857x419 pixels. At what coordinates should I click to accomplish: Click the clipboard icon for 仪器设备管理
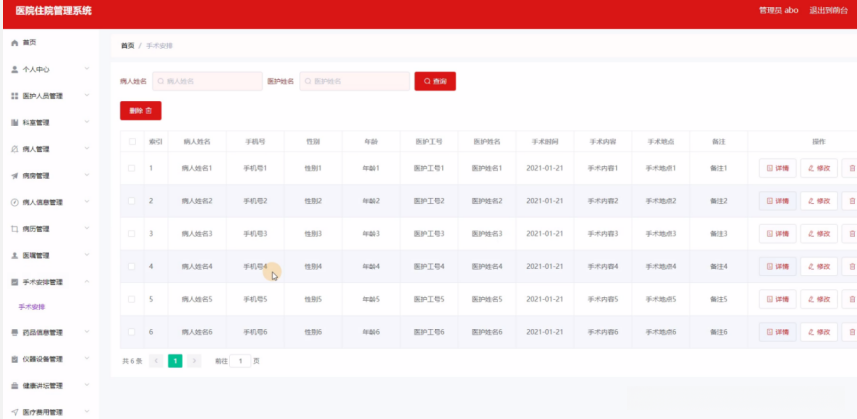pyautogui.click(x=15, y=359)
